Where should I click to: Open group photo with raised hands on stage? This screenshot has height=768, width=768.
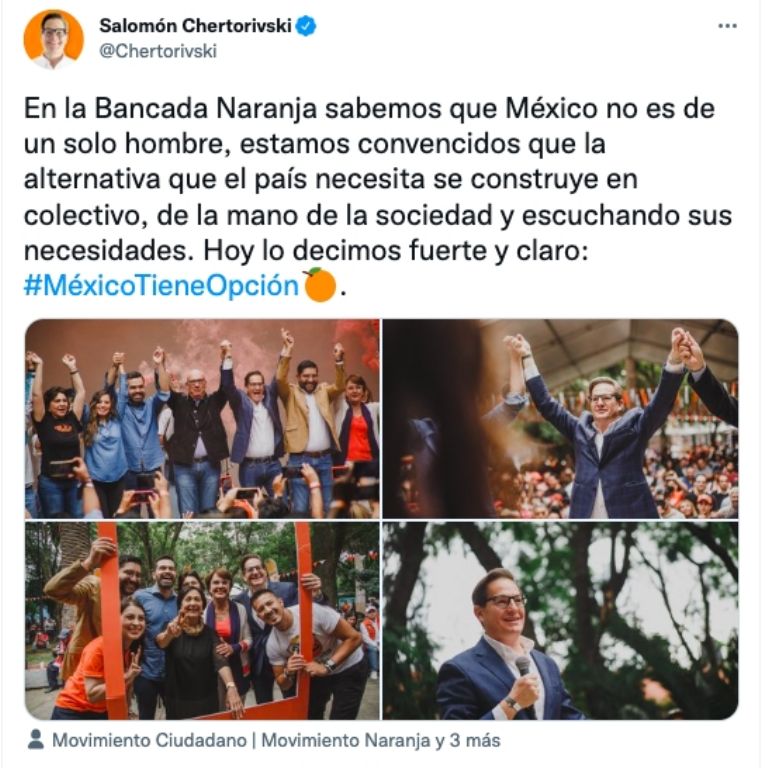coord(202,419)
